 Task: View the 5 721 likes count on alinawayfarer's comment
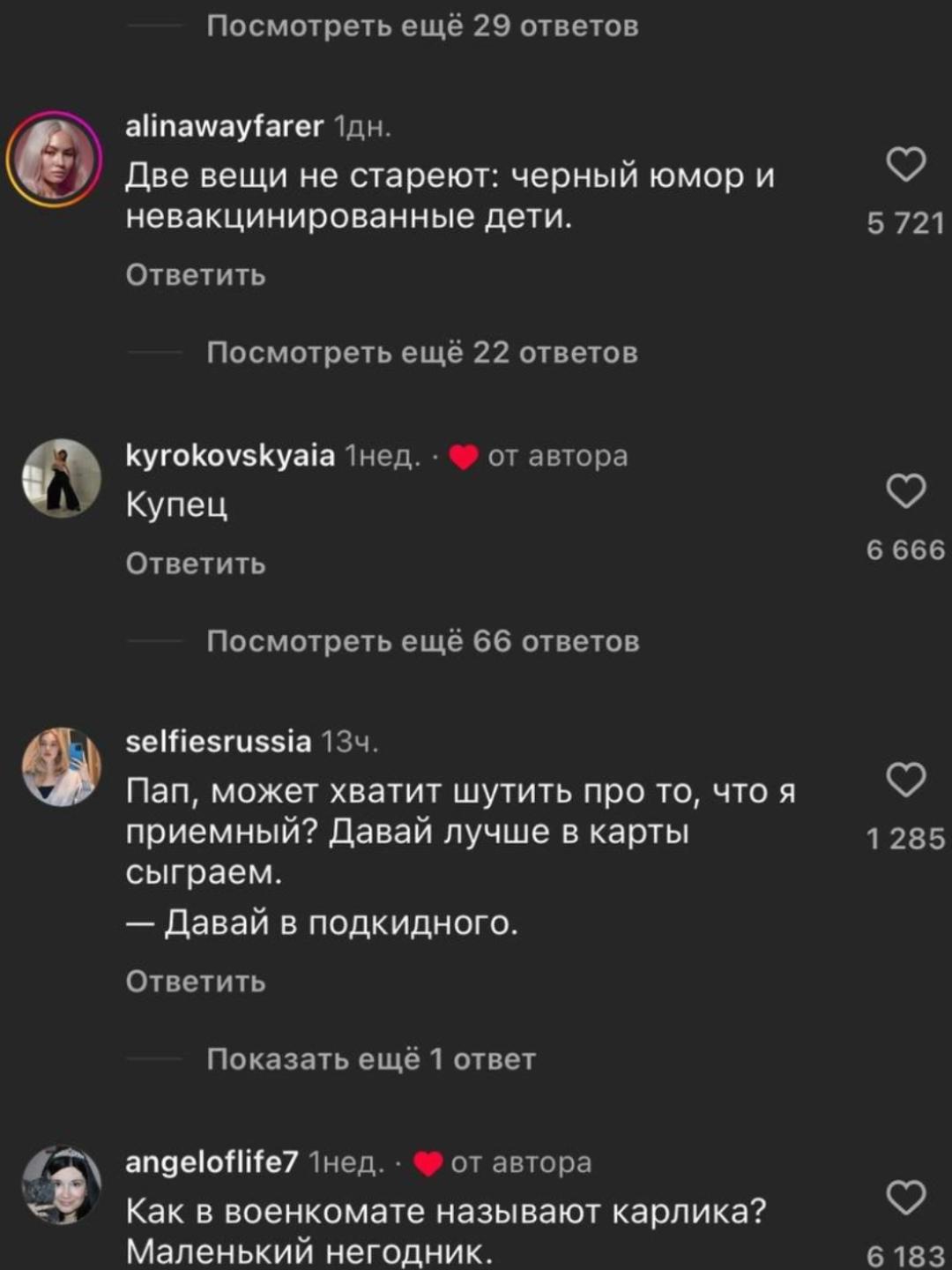point(905,223)
